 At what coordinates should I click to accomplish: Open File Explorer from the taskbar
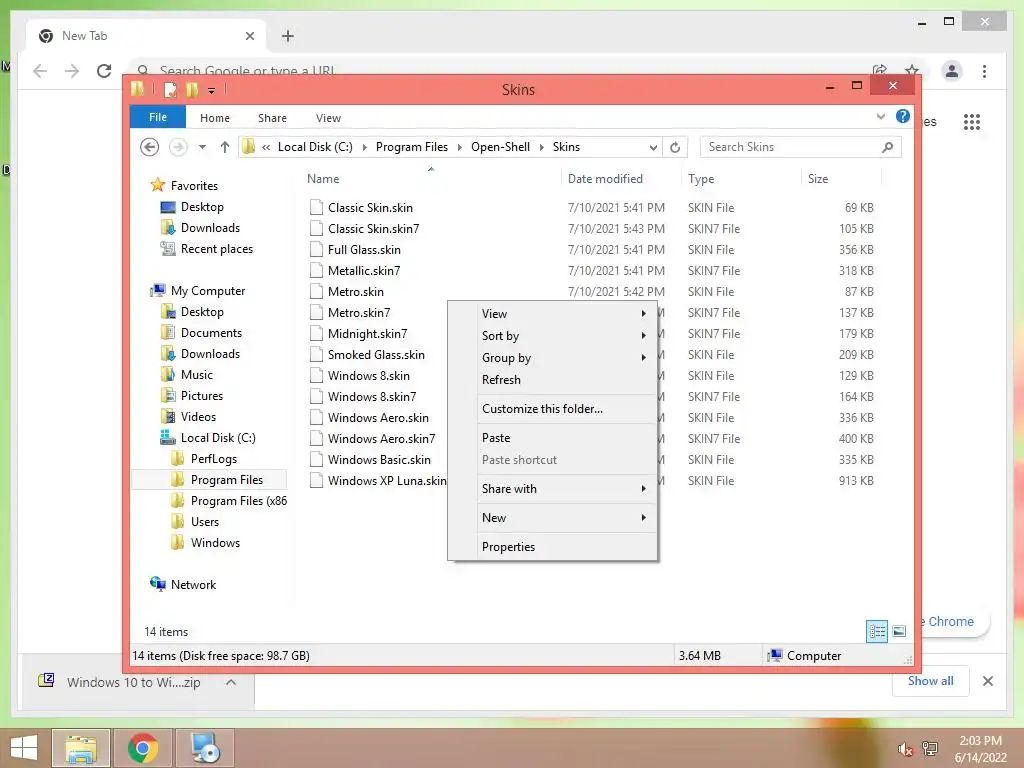(81, 748)
